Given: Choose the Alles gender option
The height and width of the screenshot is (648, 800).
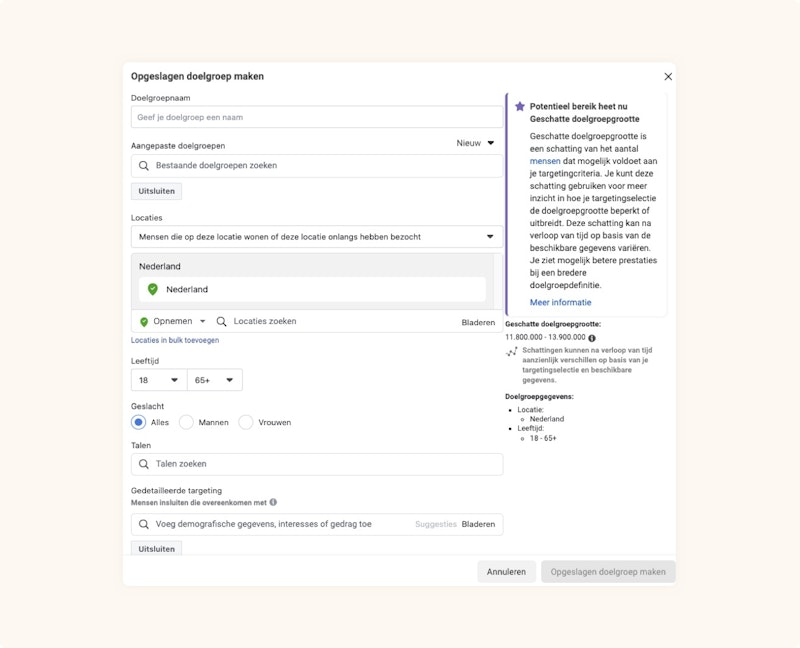Looking at the screenshot, I should (x=136, y=422).
